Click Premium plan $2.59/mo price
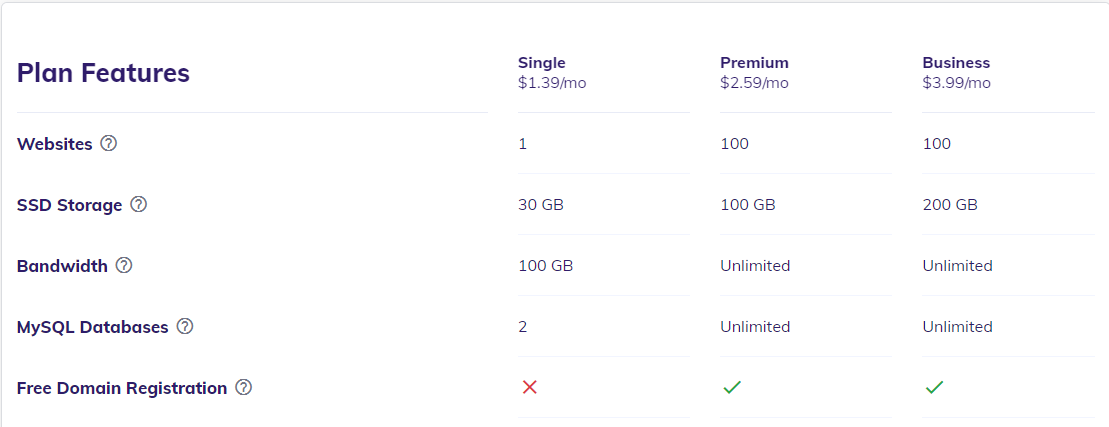The width and height of the screenshot is (1109, 427). tap(754, 83)
